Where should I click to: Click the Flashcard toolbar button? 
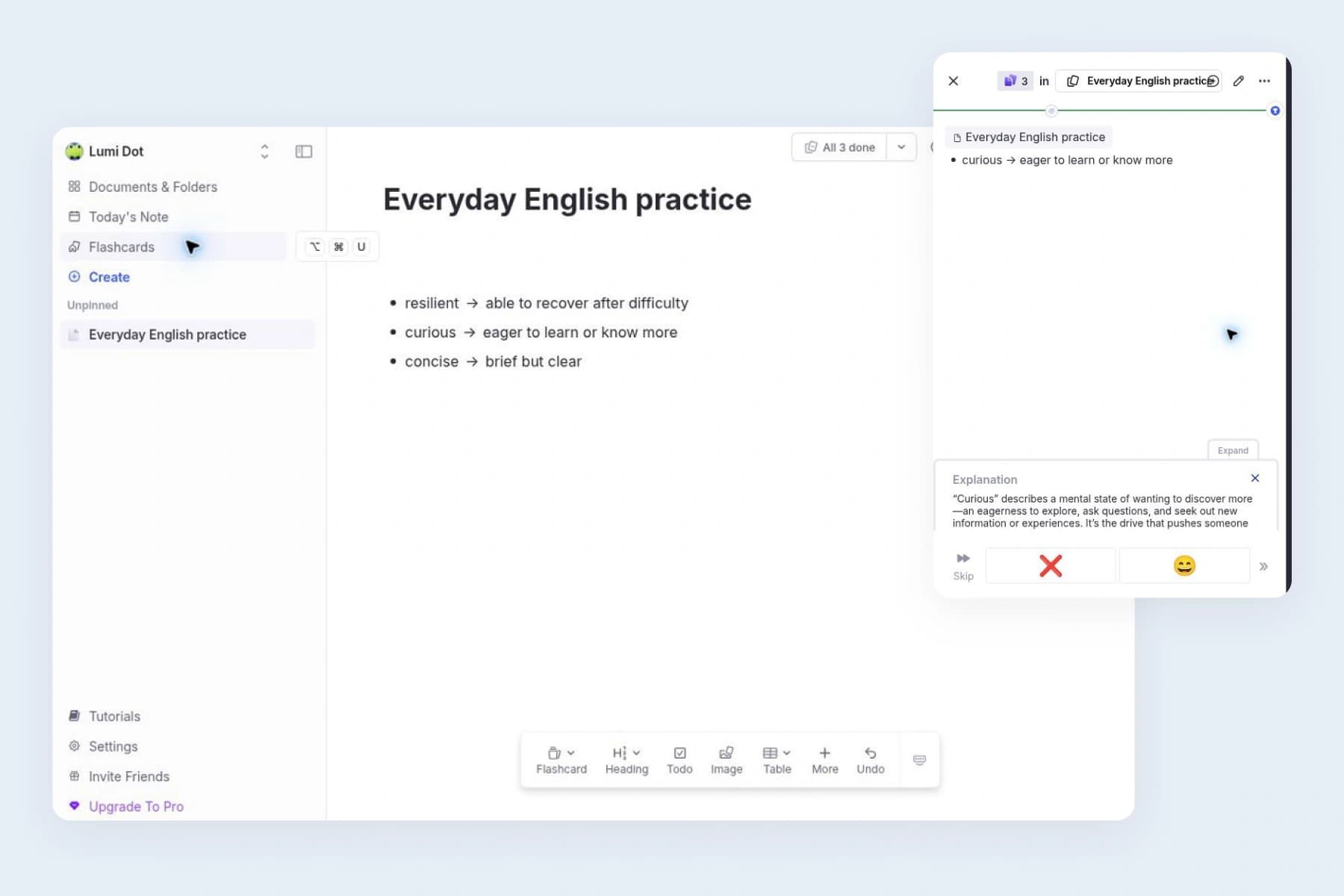[561, 760]
